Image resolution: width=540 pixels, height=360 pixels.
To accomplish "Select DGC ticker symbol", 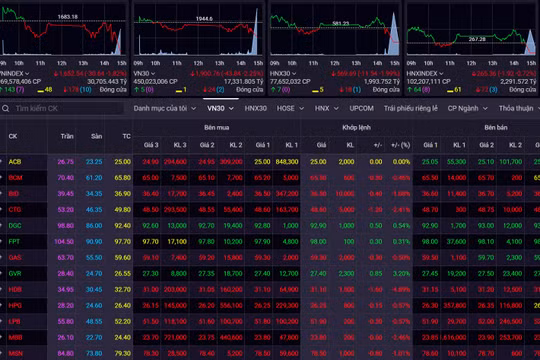I will (x=15, y=226).
